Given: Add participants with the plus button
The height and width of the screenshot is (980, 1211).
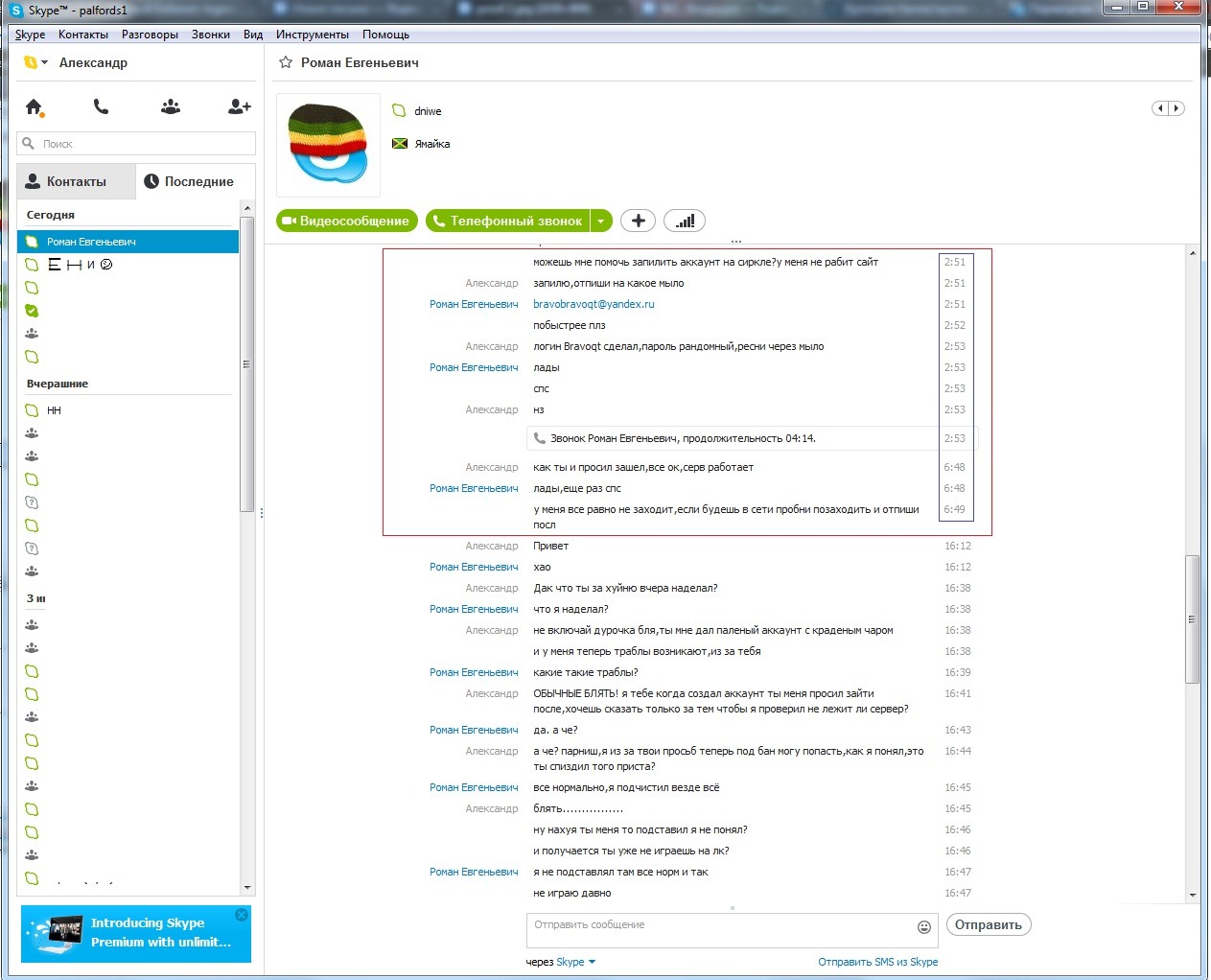Looking at the screenshot, I should [x=638, y=221].
